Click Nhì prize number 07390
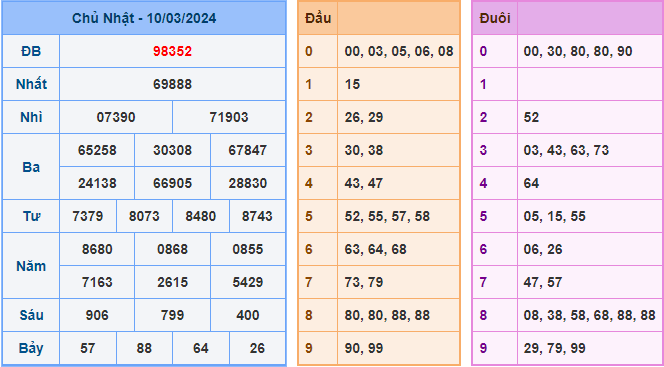664x367 pixels. click(x=116, y=117)
